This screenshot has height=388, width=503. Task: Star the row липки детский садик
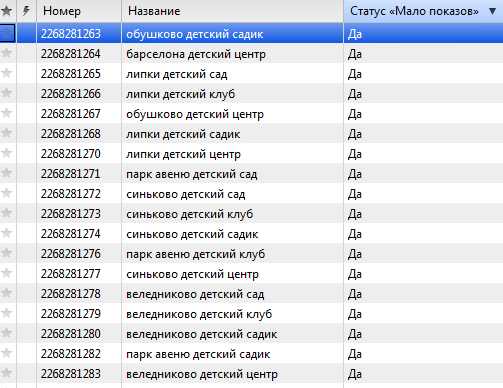tap(7, 133)
